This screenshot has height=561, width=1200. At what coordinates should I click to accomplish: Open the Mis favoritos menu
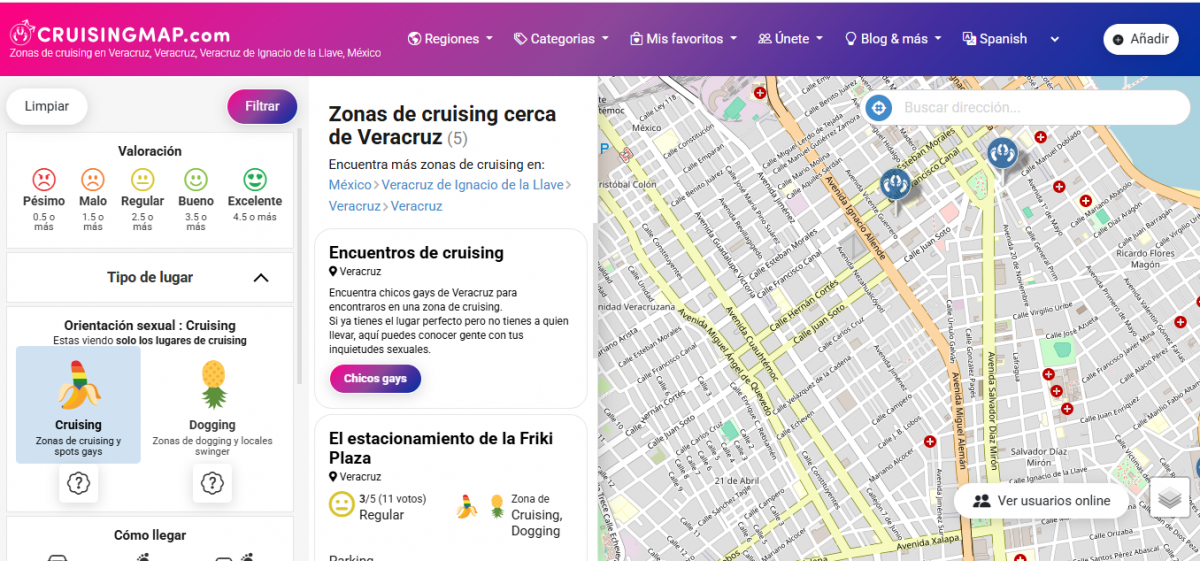[x=683, y=39]
